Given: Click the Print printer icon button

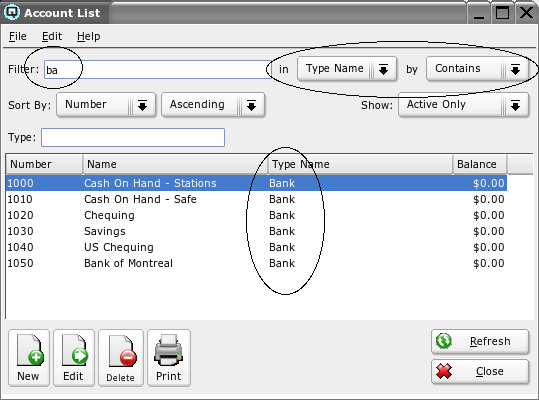Looking at the screenshot, I should (169, 358).
